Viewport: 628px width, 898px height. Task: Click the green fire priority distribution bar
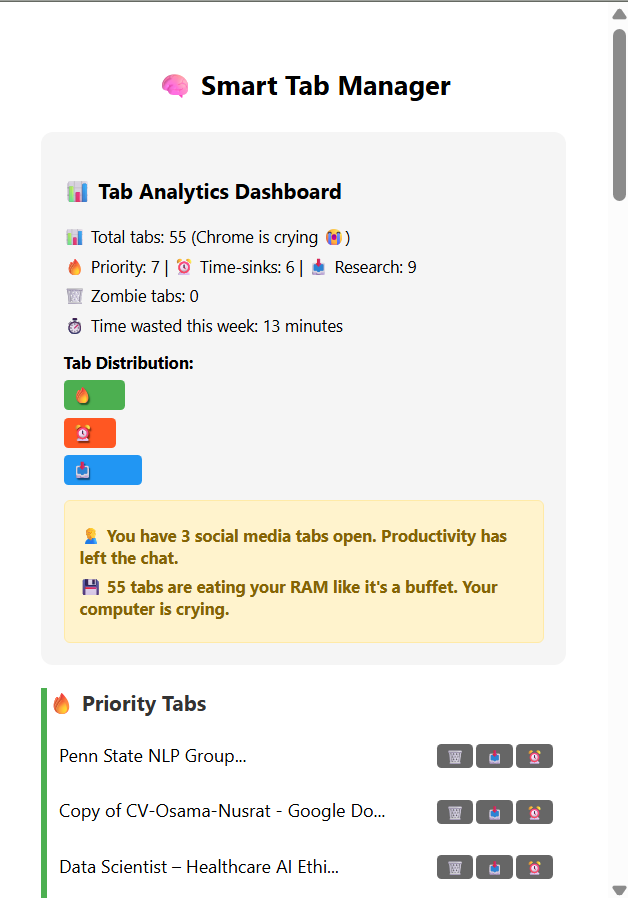click(94, 395)
